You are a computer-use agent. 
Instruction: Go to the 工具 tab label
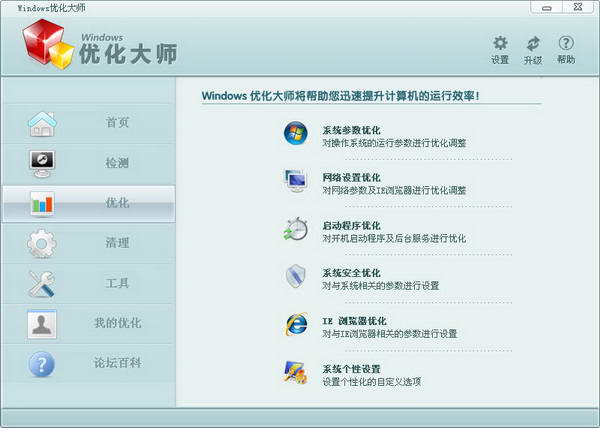117,283
